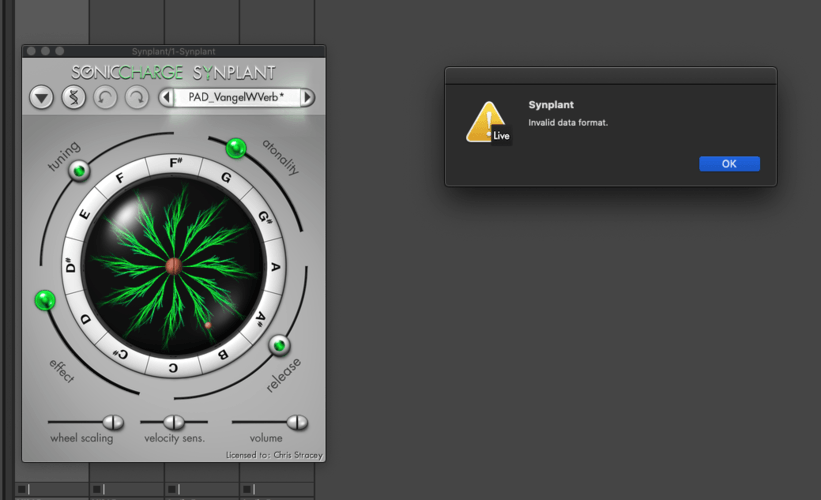Close the Synplant plugin window

point(31,51)
